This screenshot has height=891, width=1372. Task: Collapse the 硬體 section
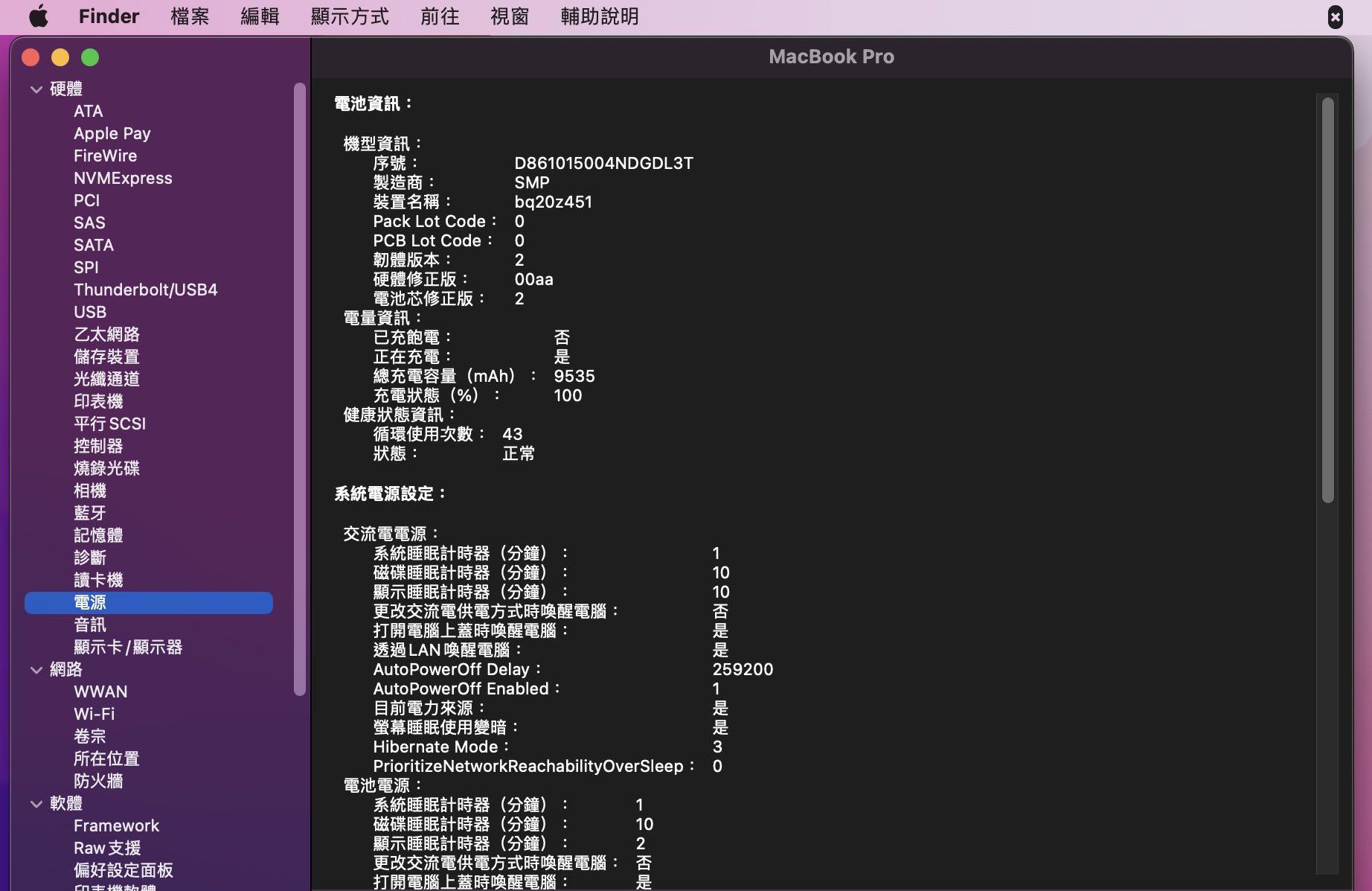36,89
